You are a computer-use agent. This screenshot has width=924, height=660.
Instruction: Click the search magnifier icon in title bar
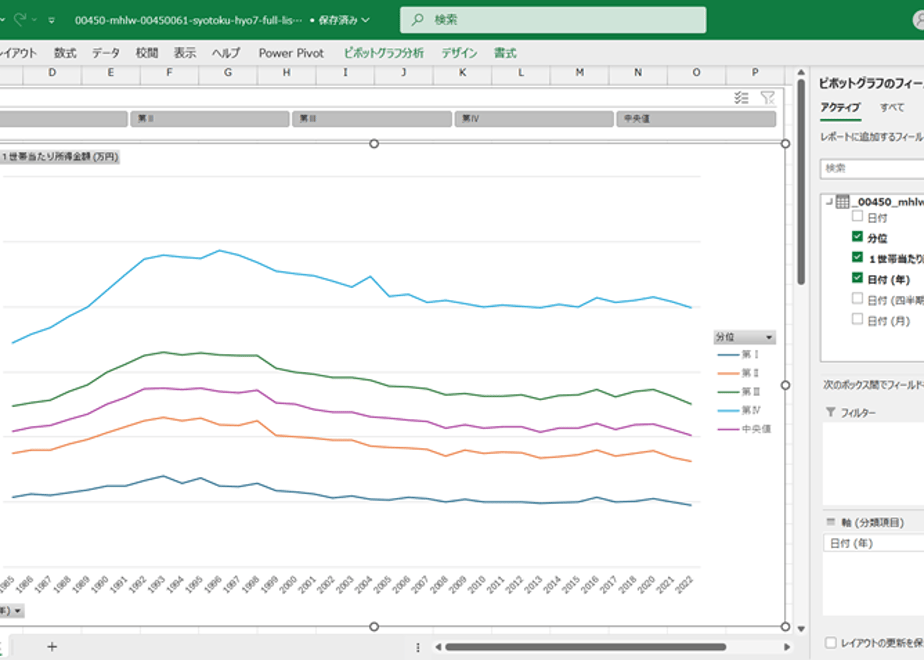click(x=417, y=19)
